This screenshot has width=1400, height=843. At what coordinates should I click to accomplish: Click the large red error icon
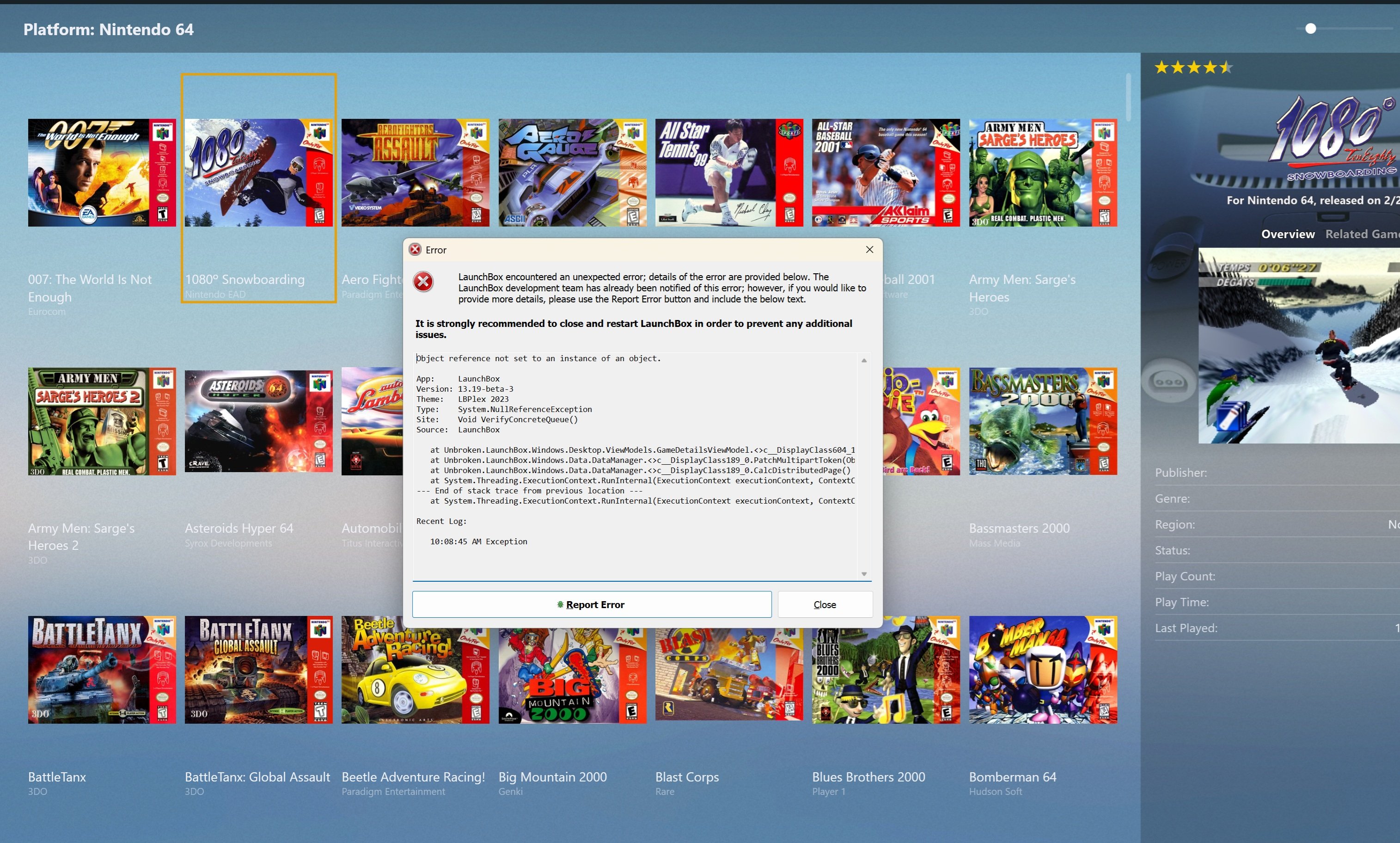click(423, 282)
